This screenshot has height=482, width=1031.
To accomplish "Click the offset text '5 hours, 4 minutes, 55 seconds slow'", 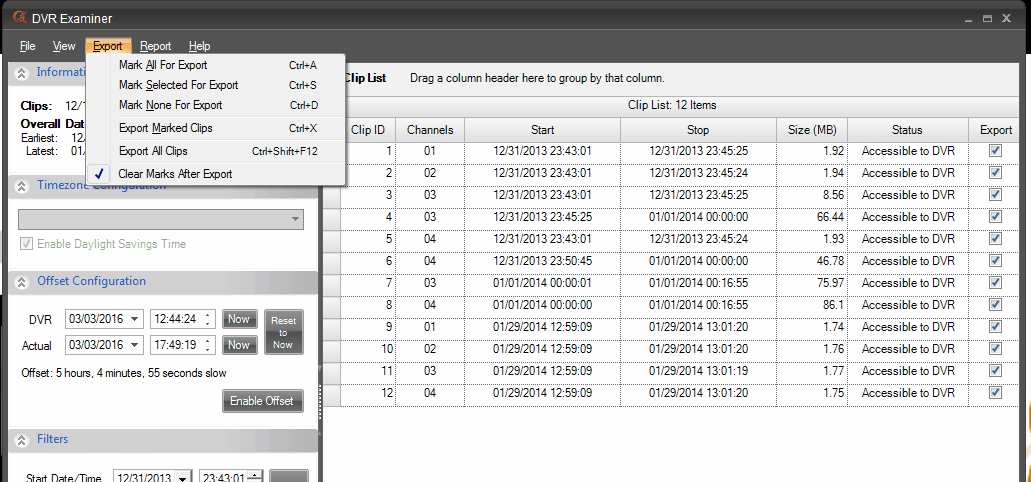I will [x=141, y=374].
